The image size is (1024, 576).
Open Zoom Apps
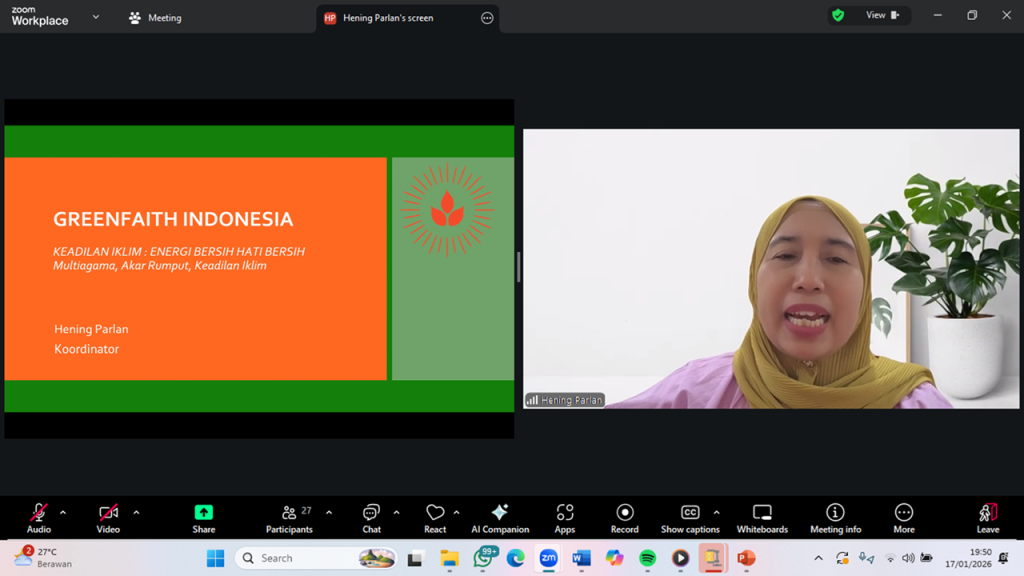(565, 517)
